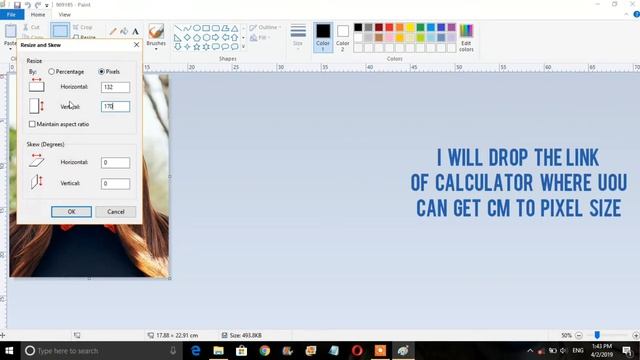Open the shape Outline dropdown
Screen dimensions: 640x360
pos(266,27)
